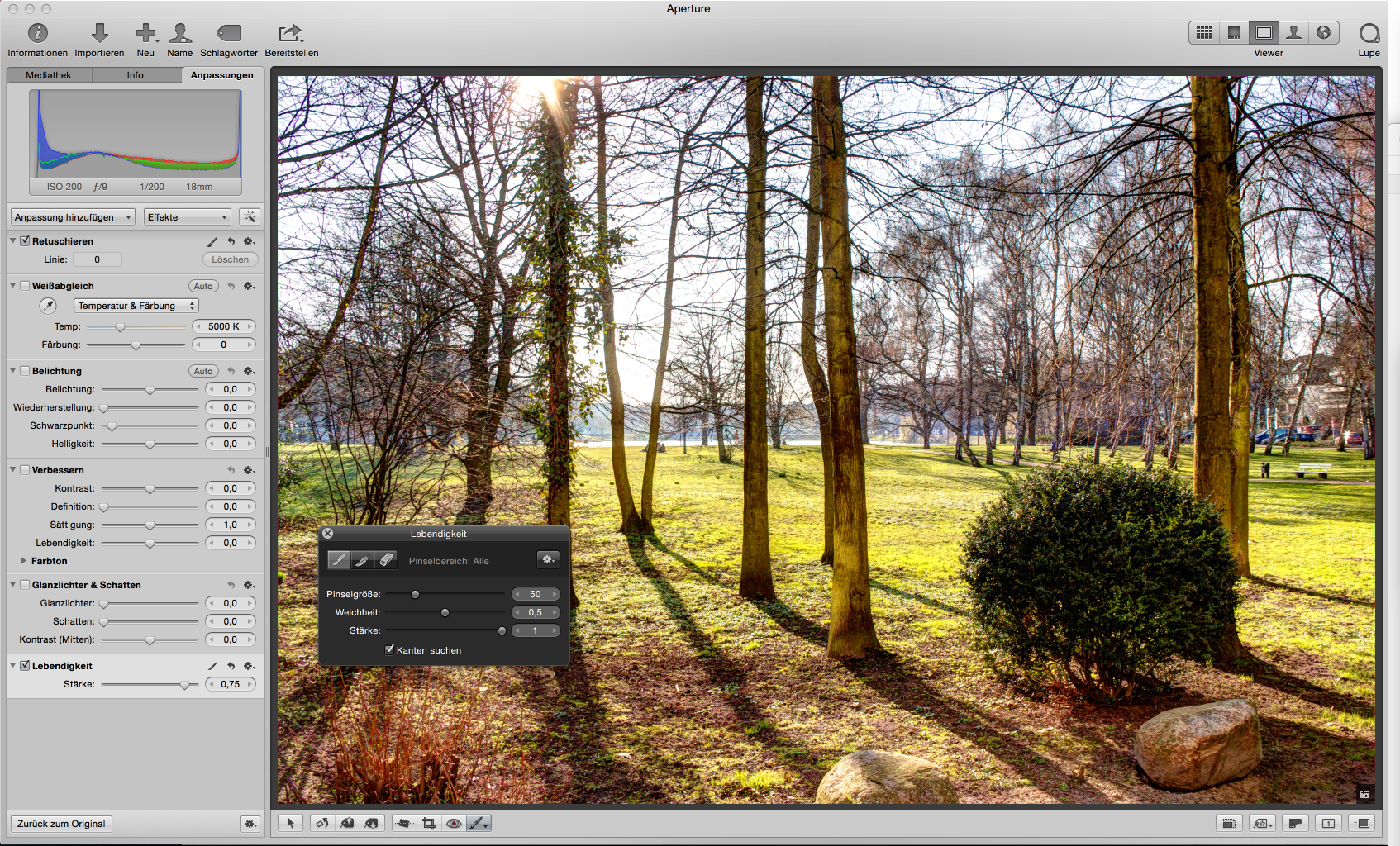Select the Anpassungen tab
This screenshot has width=1400, height=846.
click(222, 75)
